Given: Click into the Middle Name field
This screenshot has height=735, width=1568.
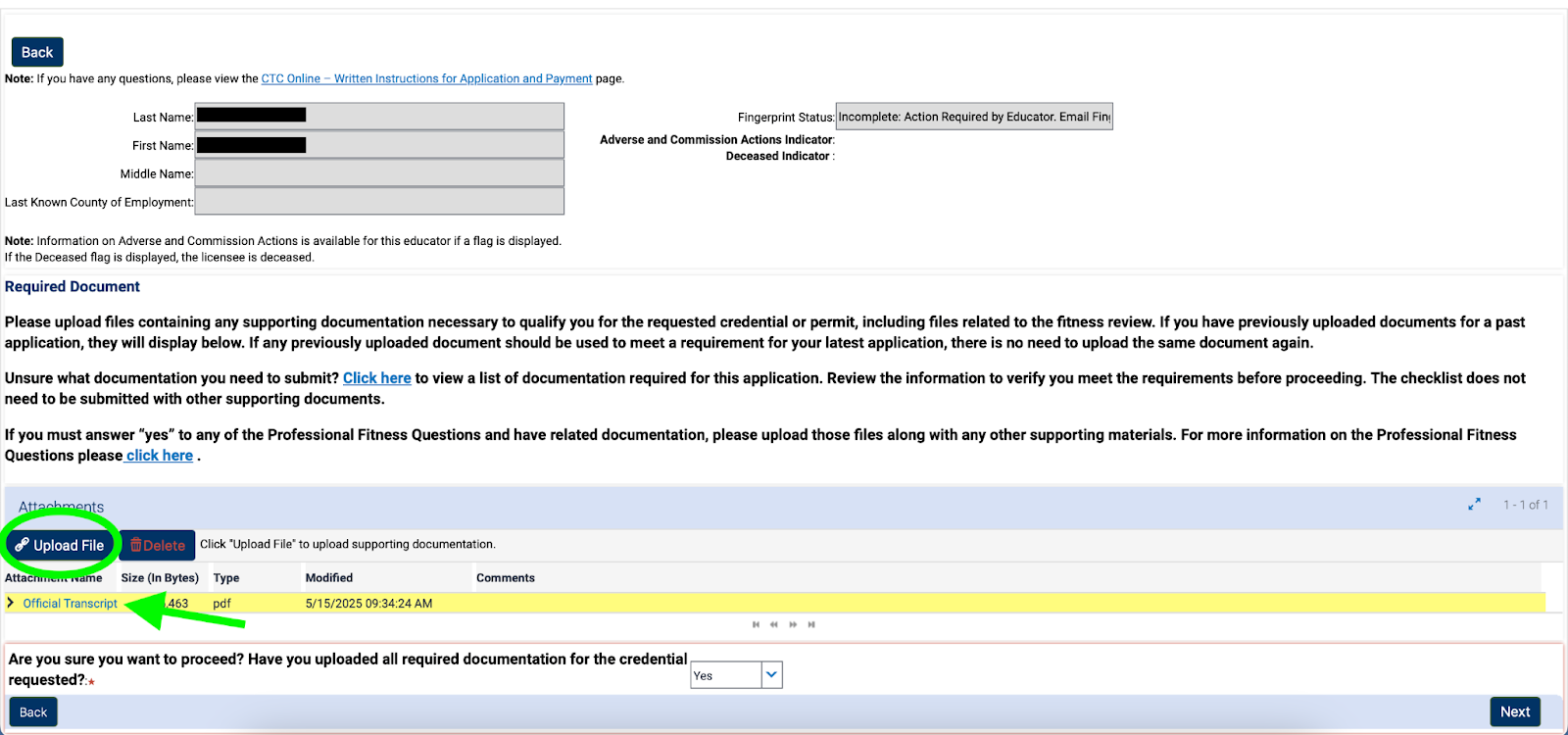Looking at the screenshot, I should click(379, 172).
